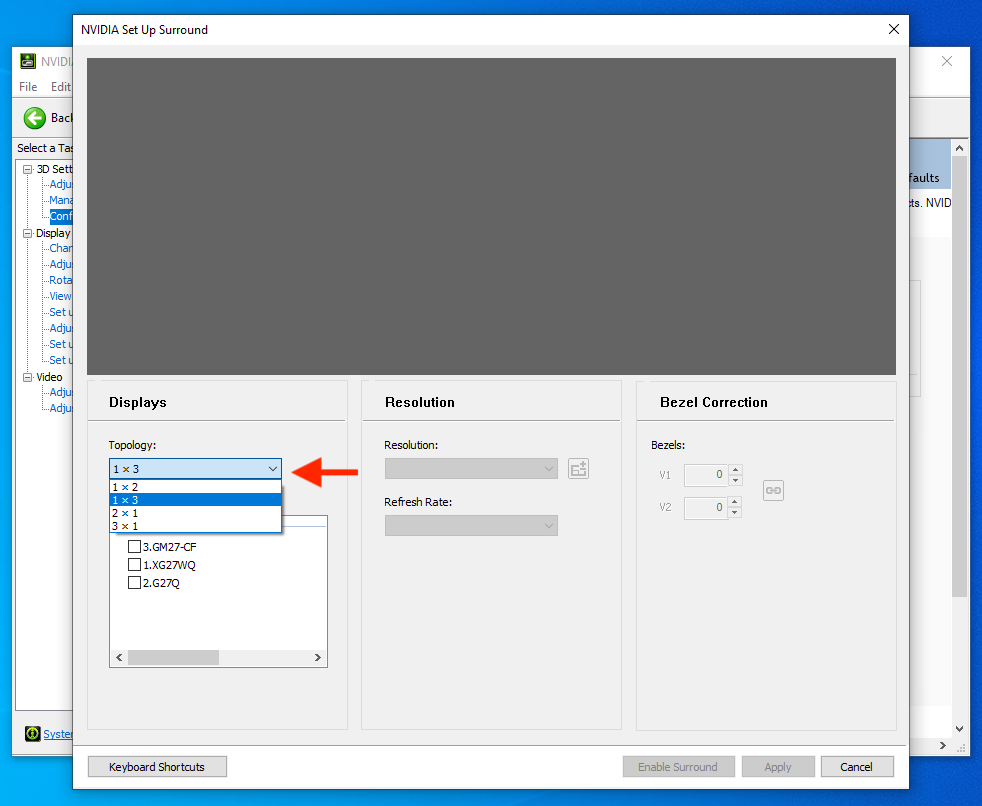982x806 pixels.
Task: Select the 1 × 2 topology option
Action: pos(195,487)
